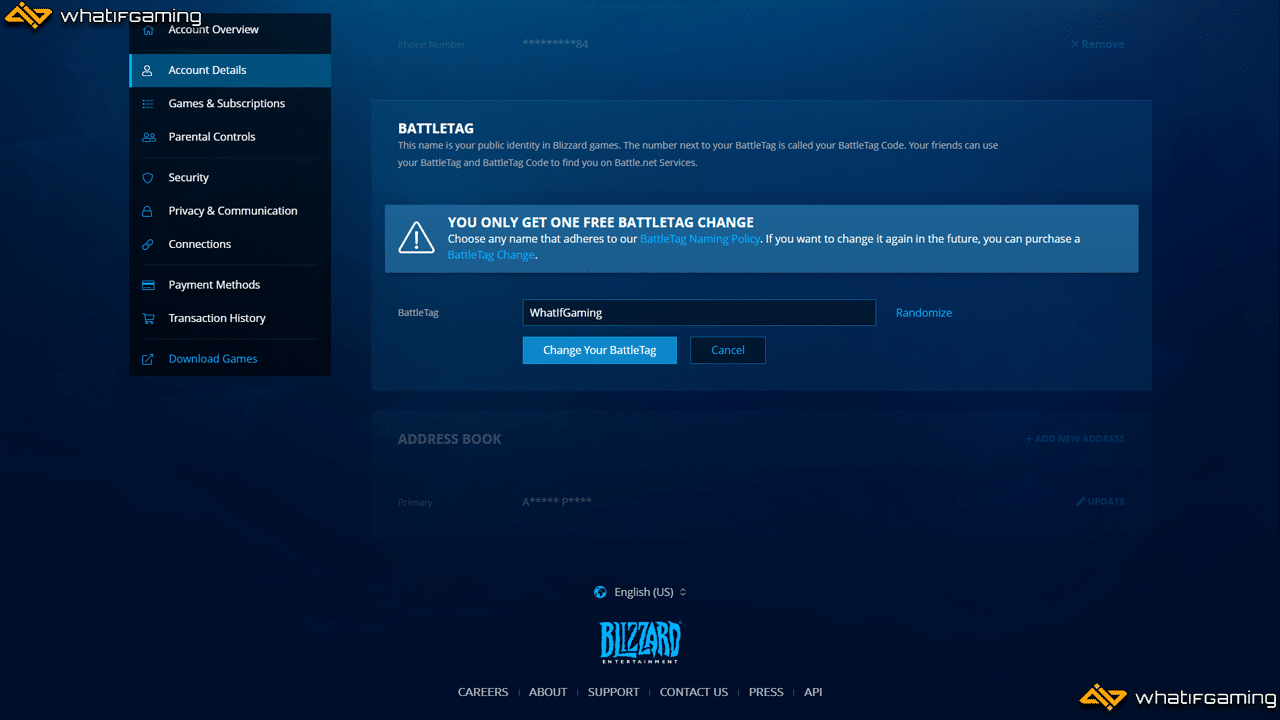Click Add New Address
Screen dimensions: 1280x720
tap(1075, 438)
